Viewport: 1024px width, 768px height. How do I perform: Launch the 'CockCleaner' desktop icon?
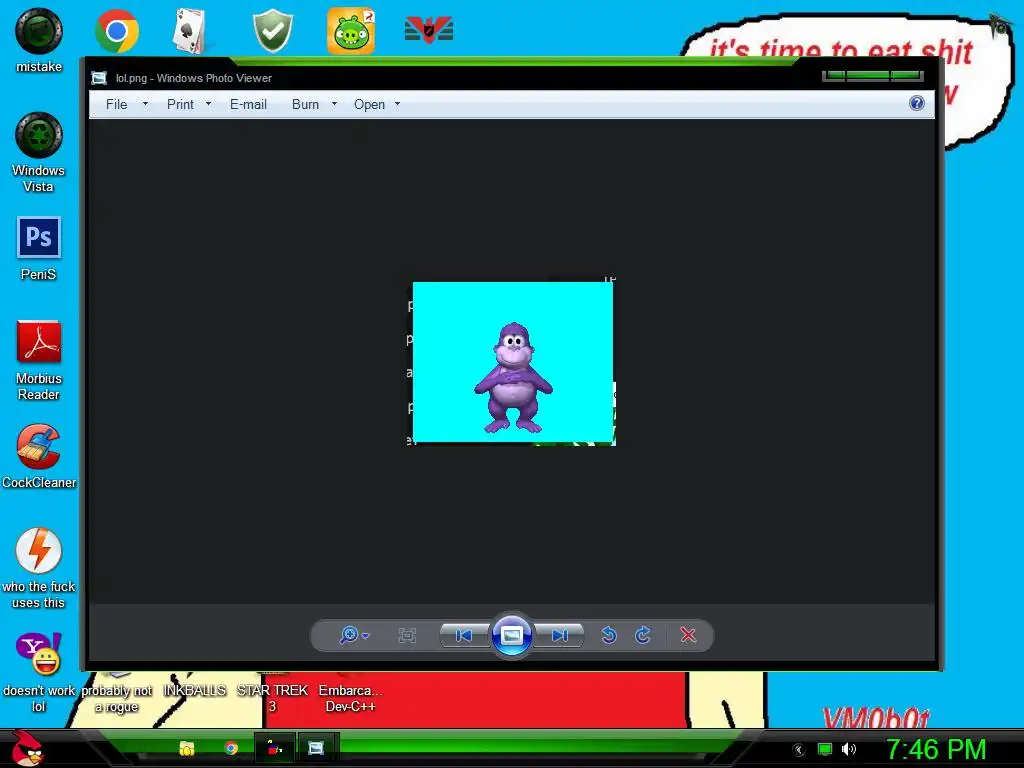click(39, 456)
